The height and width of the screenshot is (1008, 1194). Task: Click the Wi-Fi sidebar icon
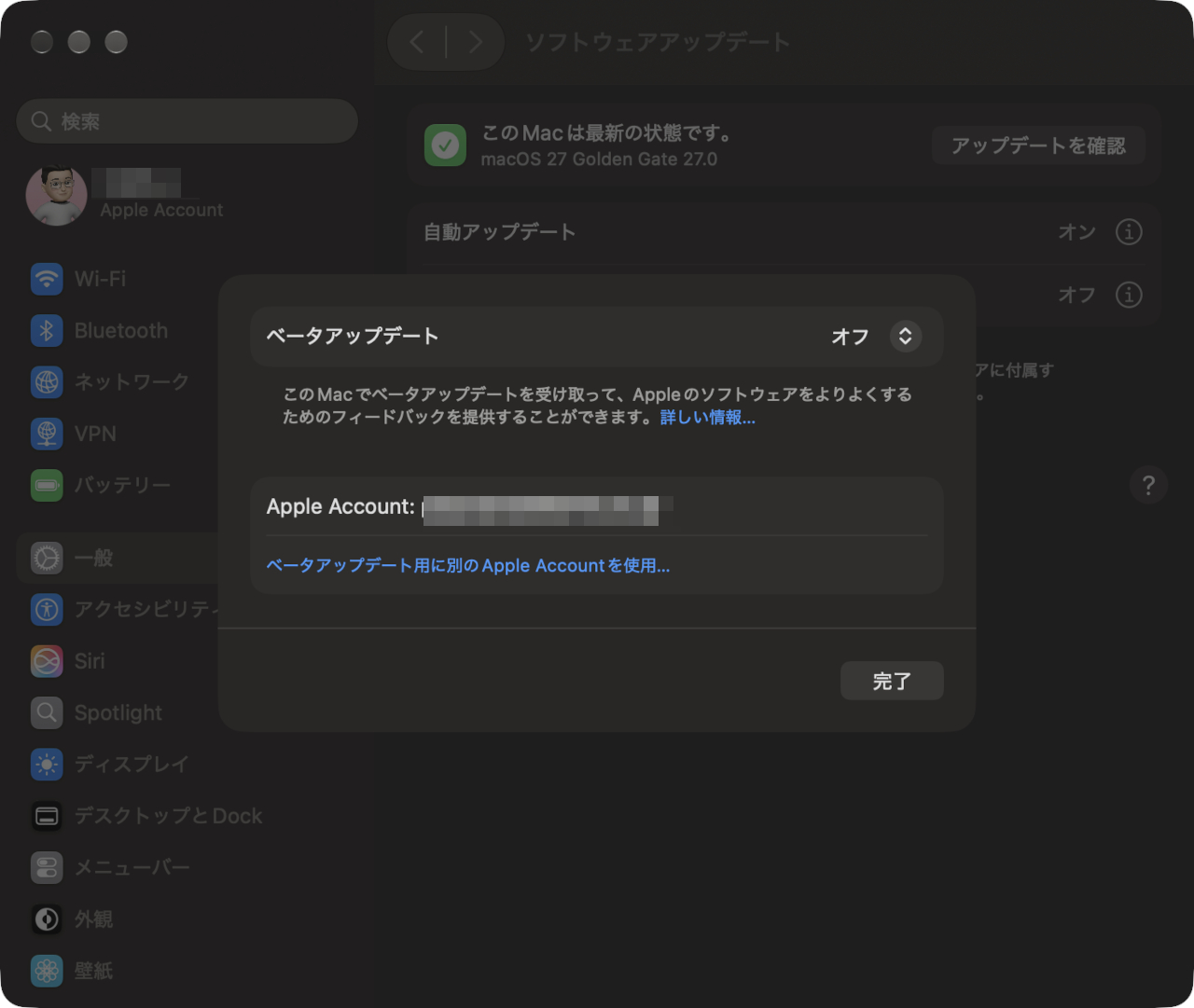click(x=47, y=279)
